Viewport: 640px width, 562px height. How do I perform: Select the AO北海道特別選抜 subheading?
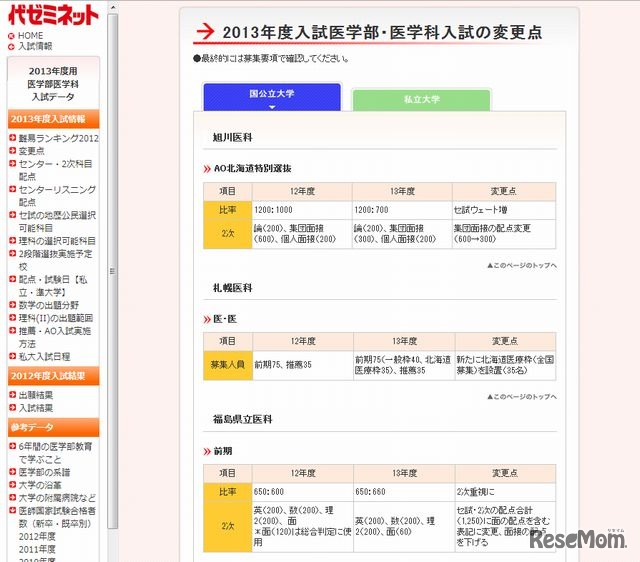[x=253, y=168]
